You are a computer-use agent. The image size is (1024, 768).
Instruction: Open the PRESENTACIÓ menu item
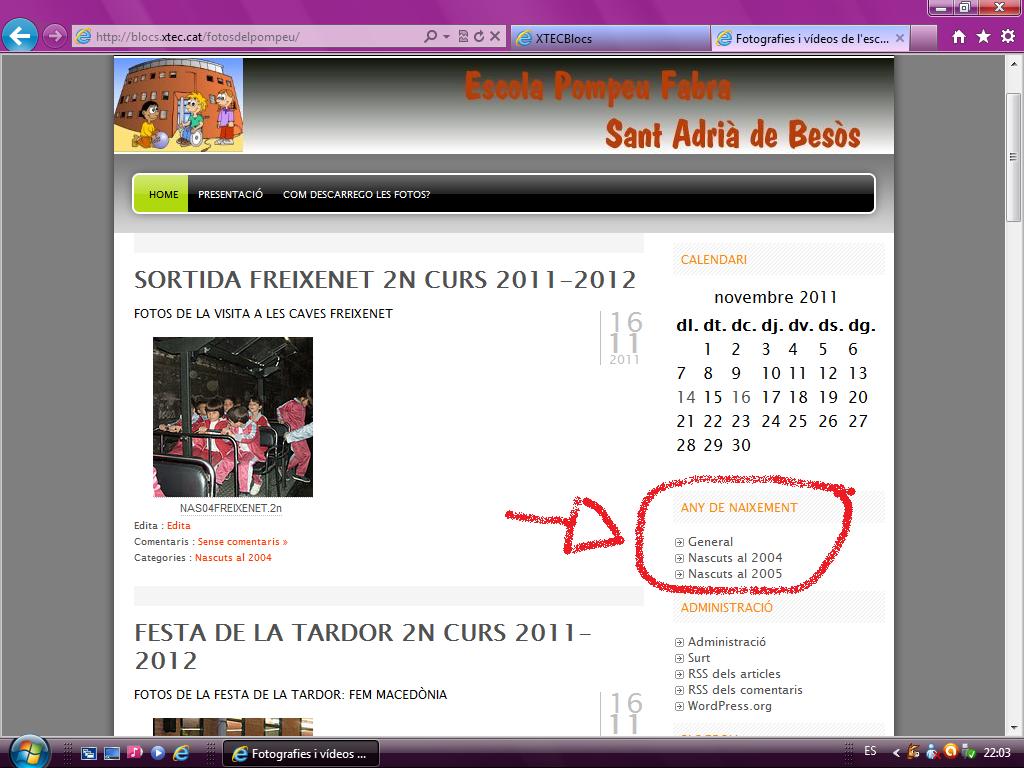coord(230,195)
